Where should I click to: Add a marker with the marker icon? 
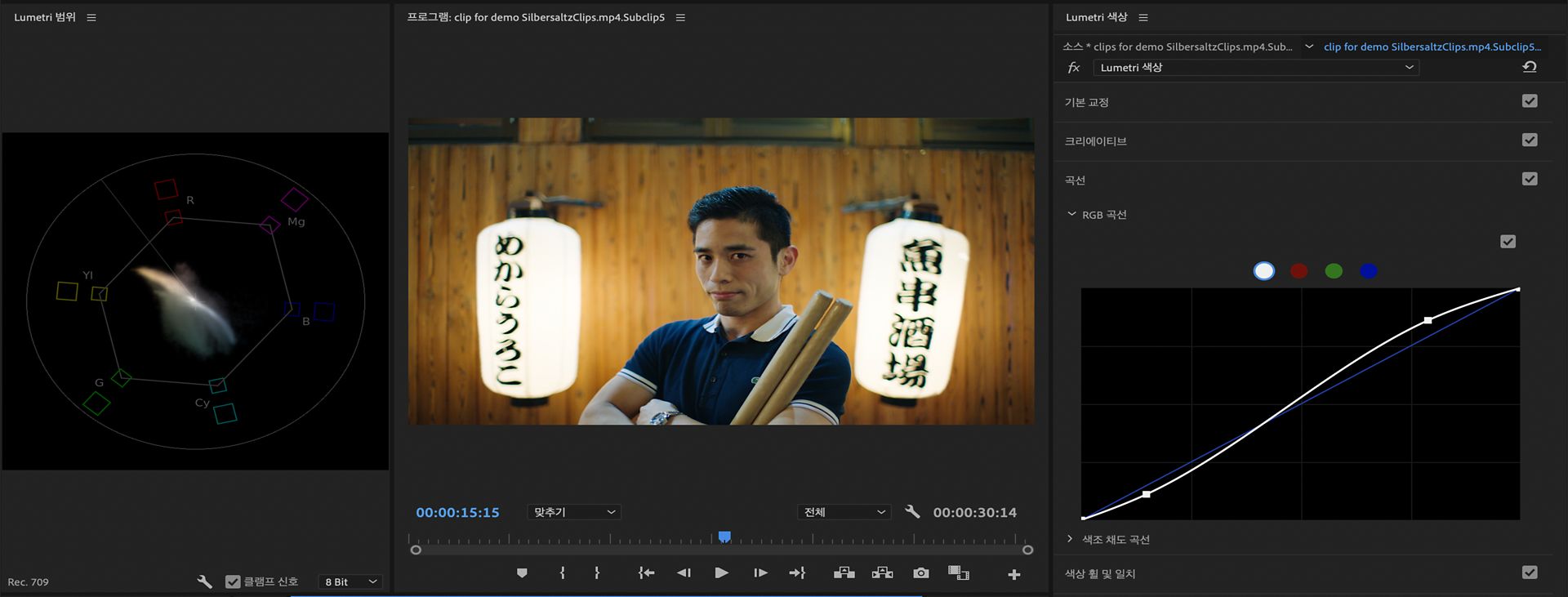pyautogui.click(x=522, y=573)
